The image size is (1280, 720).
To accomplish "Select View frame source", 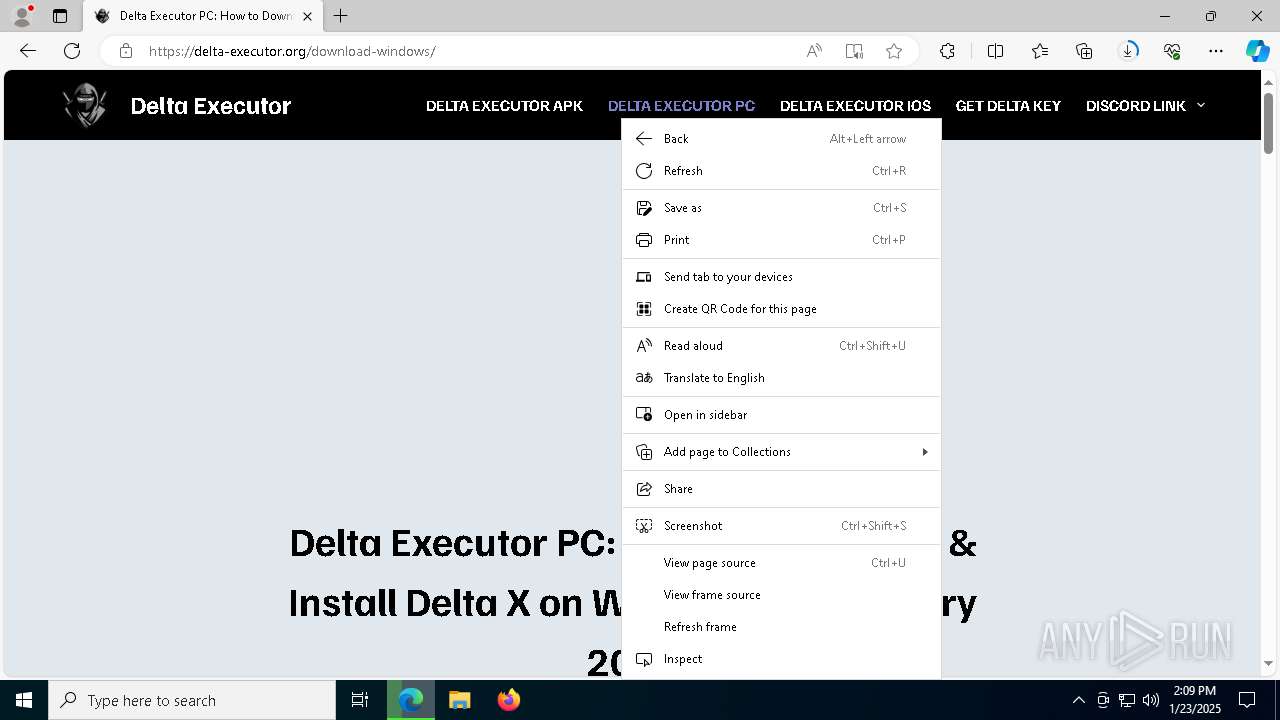I will click(x=781, y=595).
